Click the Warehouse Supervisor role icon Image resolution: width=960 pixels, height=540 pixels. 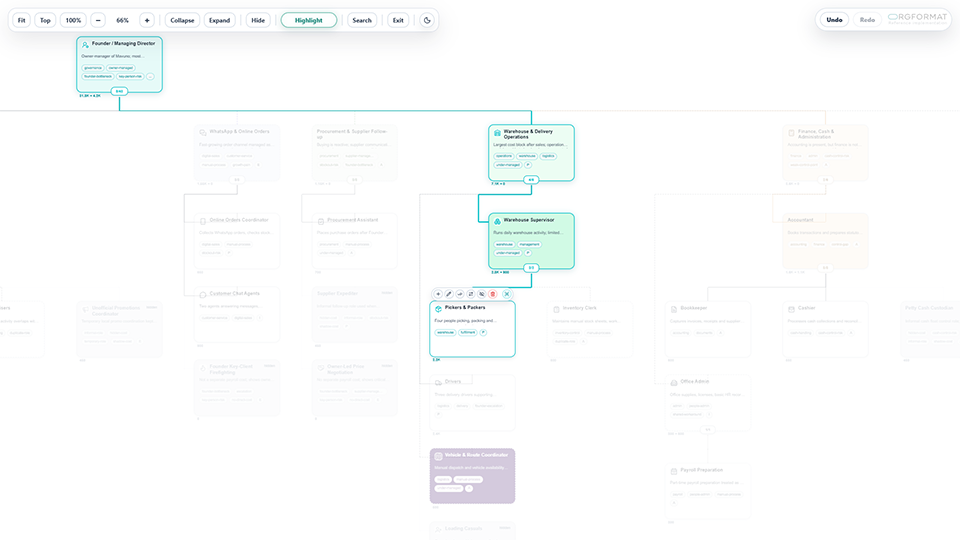click(497, 221)
